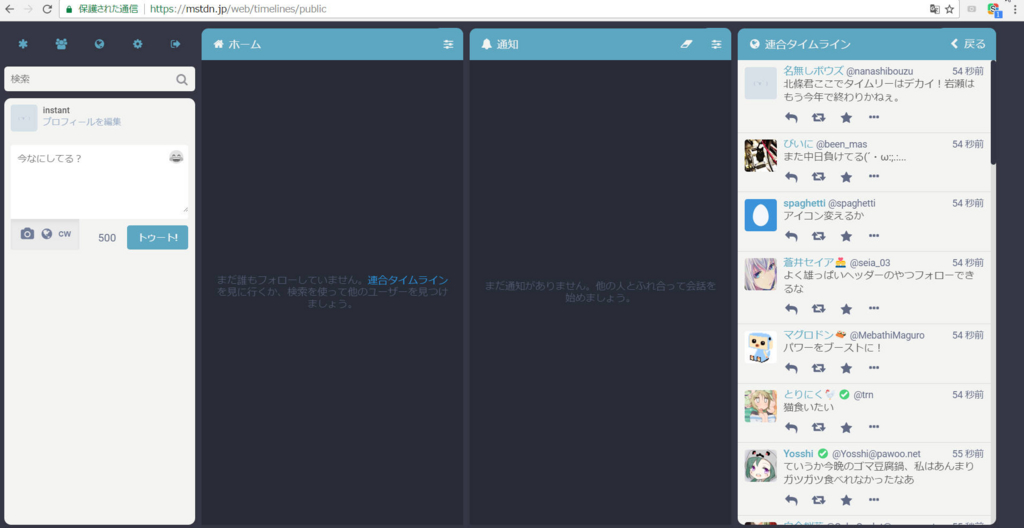Screen dimensions: 1024x528
Task: Reply to @trn's post
Action: coord(791,427)
